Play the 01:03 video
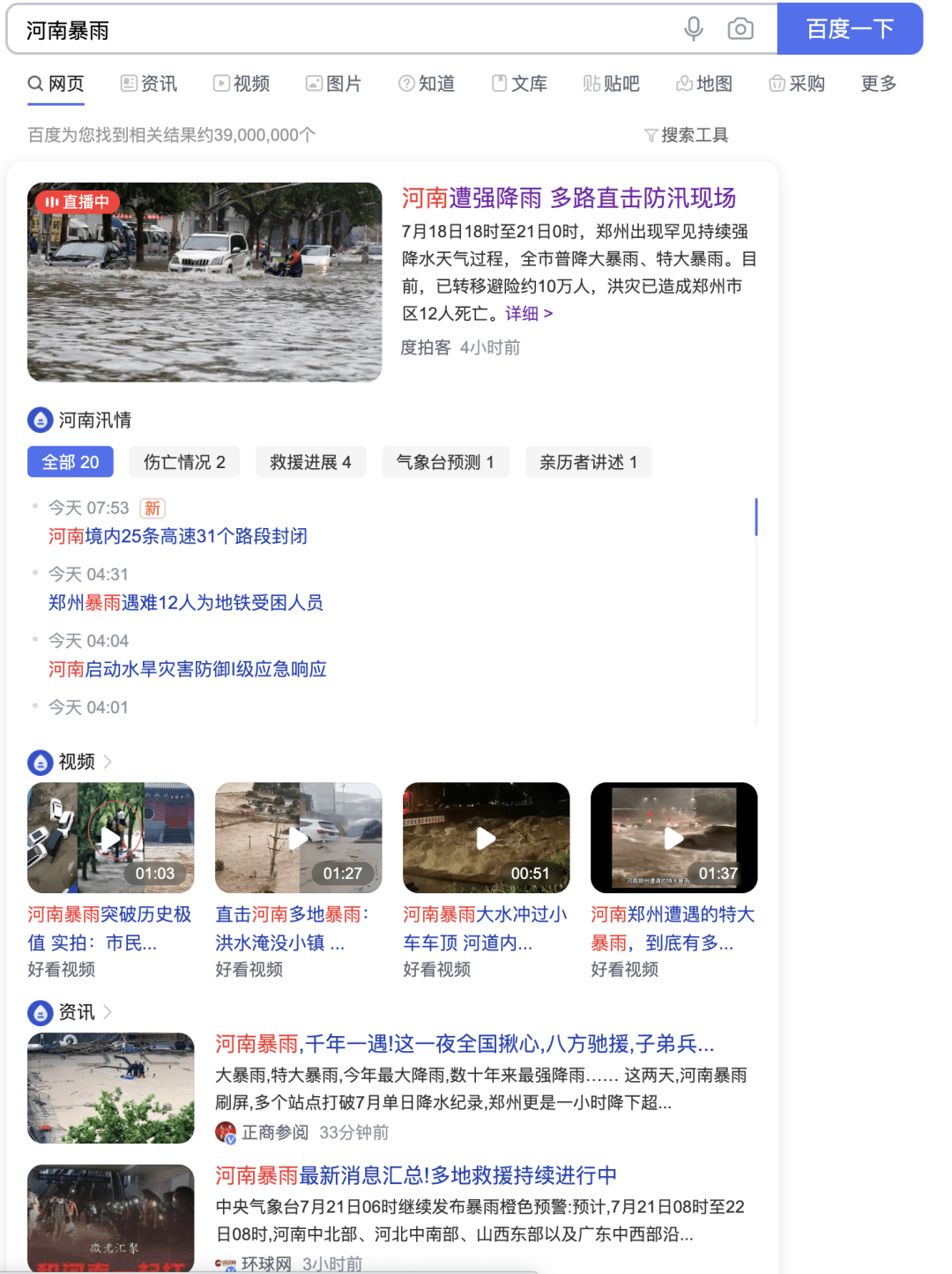Image resolution: width=952 pixels, height=1274 pixels. (x=111, y=838)
